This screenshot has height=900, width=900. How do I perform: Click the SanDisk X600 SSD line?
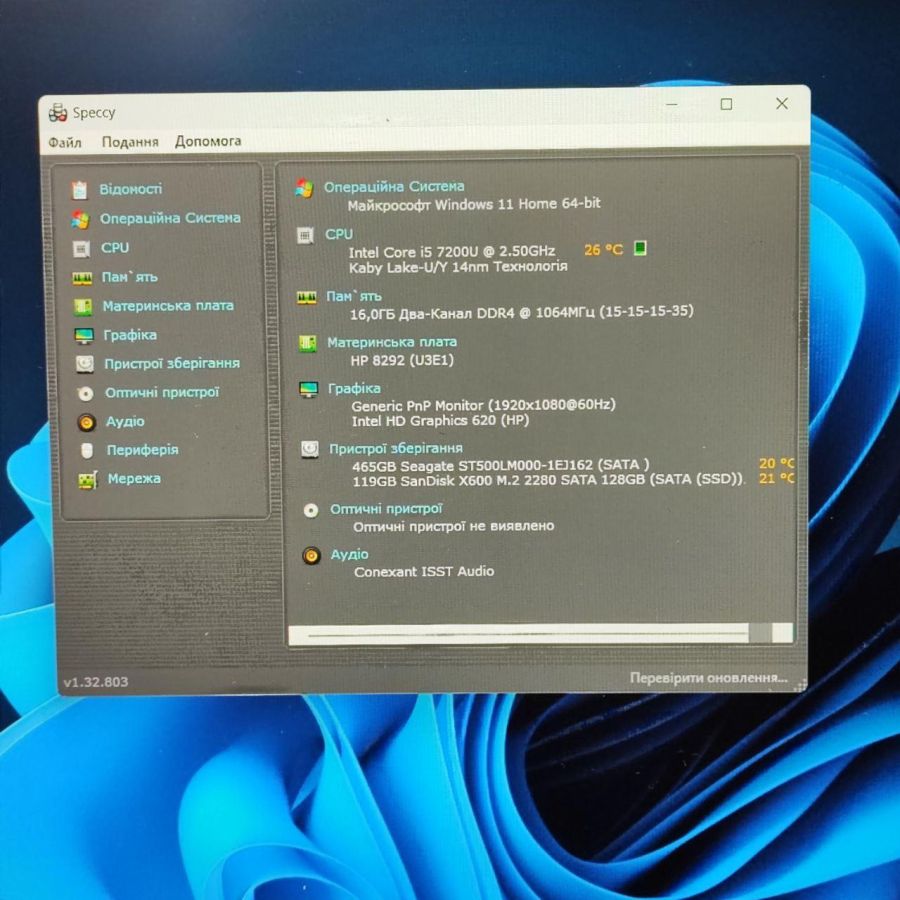[x=548, y=480]
